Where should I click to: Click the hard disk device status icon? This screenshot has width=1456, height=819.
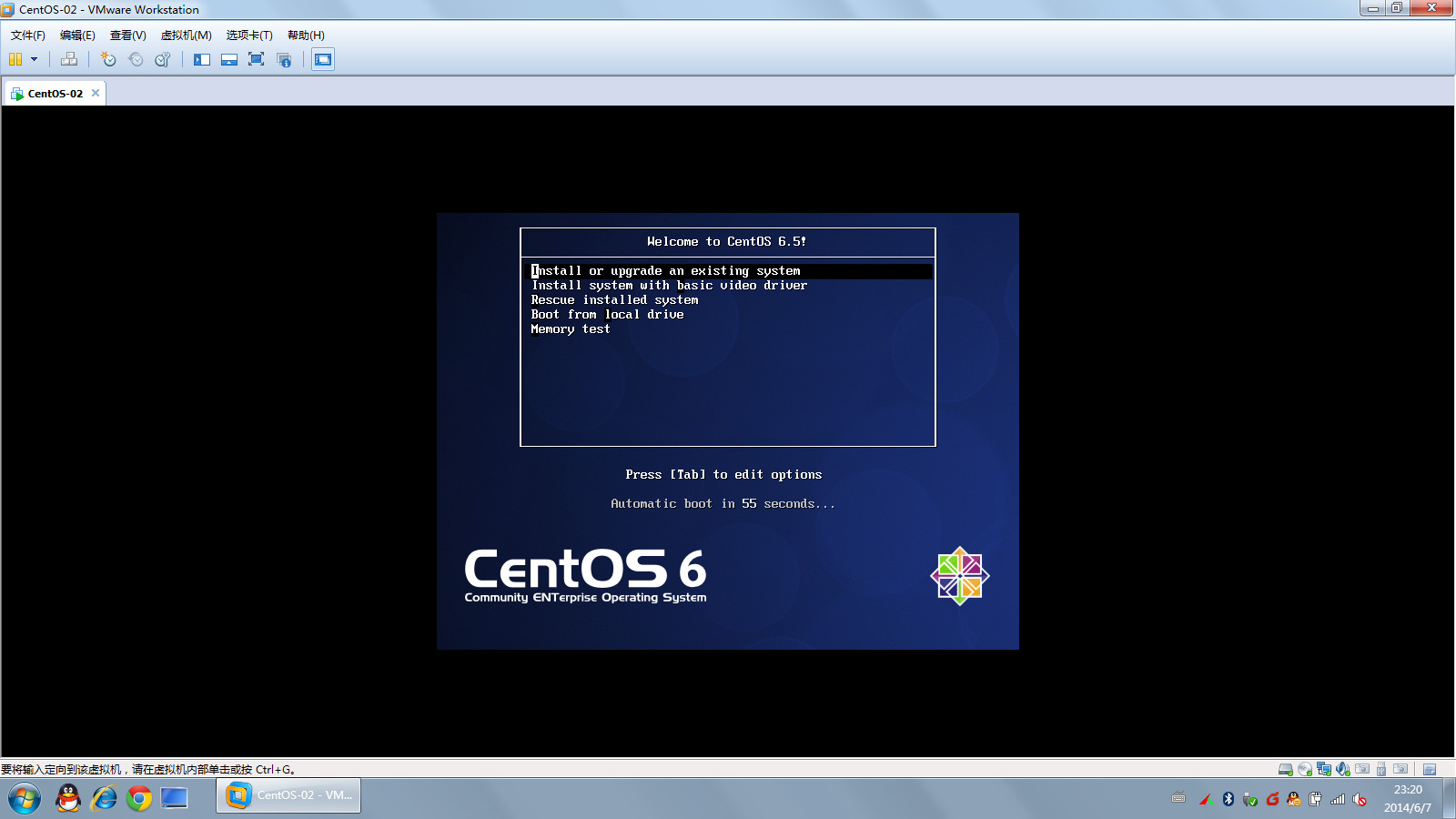click(x=1286, y=769)
